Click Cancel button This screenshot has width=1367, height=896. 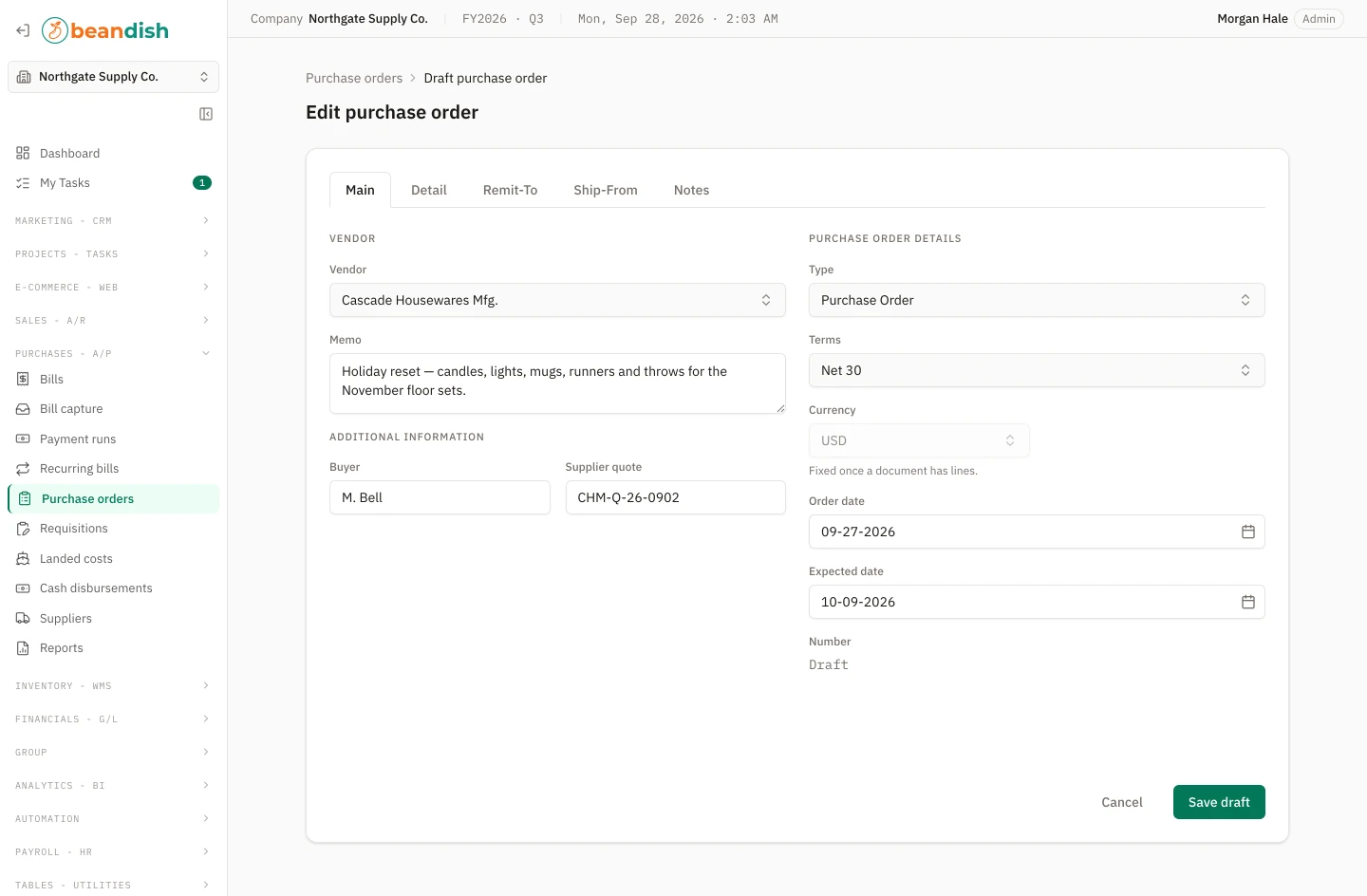[1122, 802]
